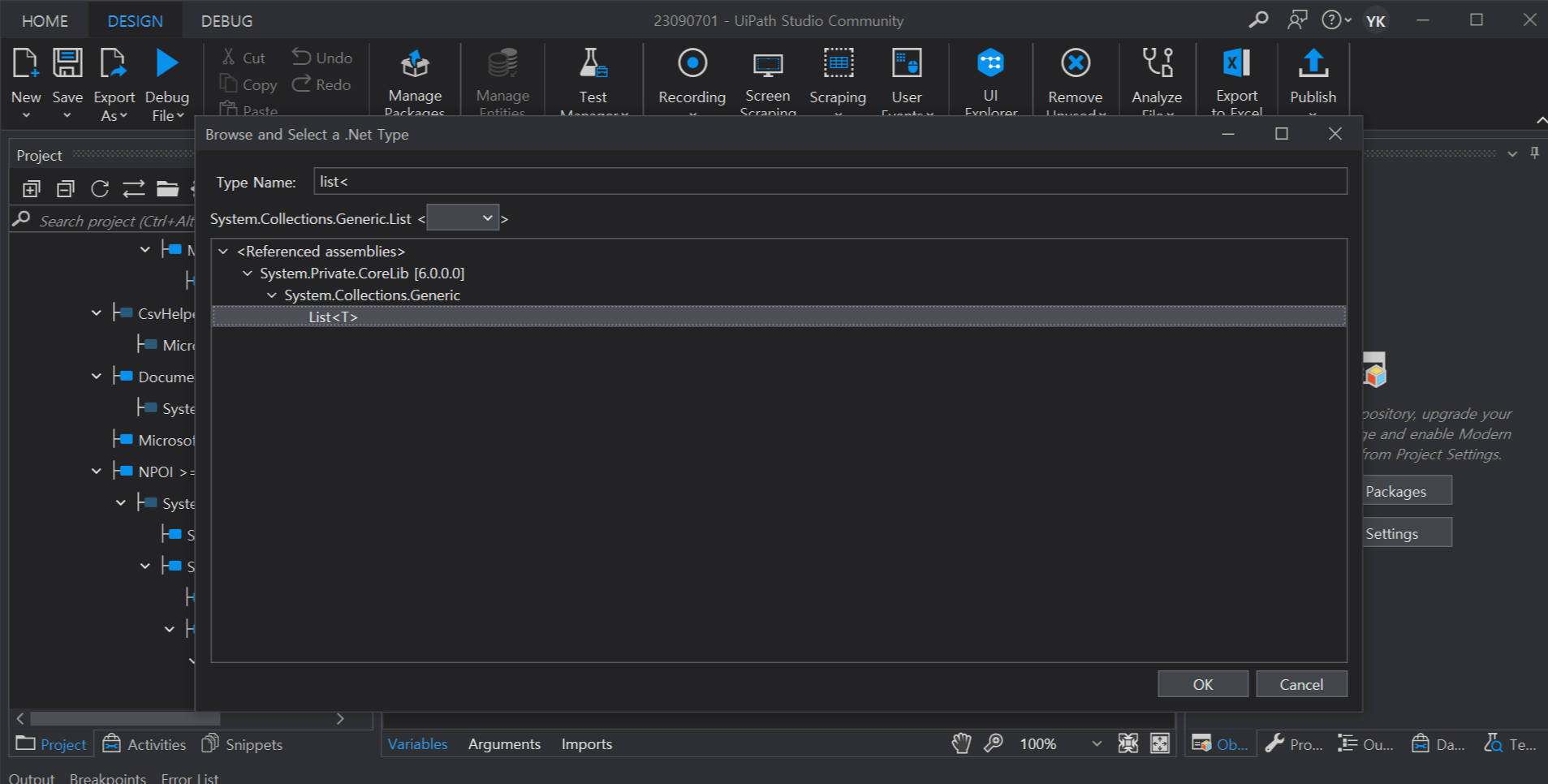The image size is (1548, 784).
Task: Open Variables panel tab
Action: pyautogui.click(x=417, y=744)
